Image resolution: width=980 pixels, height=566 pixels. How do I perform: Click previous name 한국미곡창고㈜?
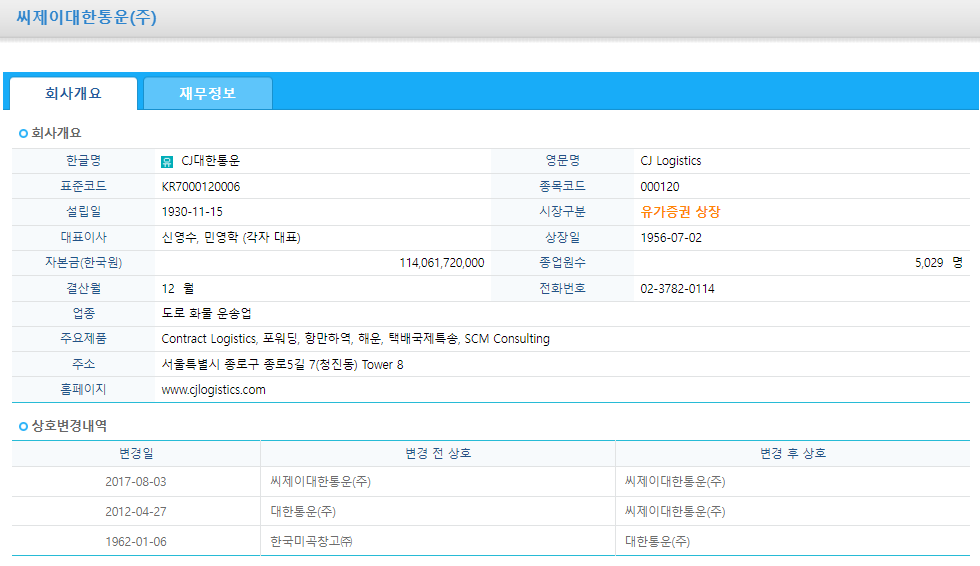coord(311,542)
